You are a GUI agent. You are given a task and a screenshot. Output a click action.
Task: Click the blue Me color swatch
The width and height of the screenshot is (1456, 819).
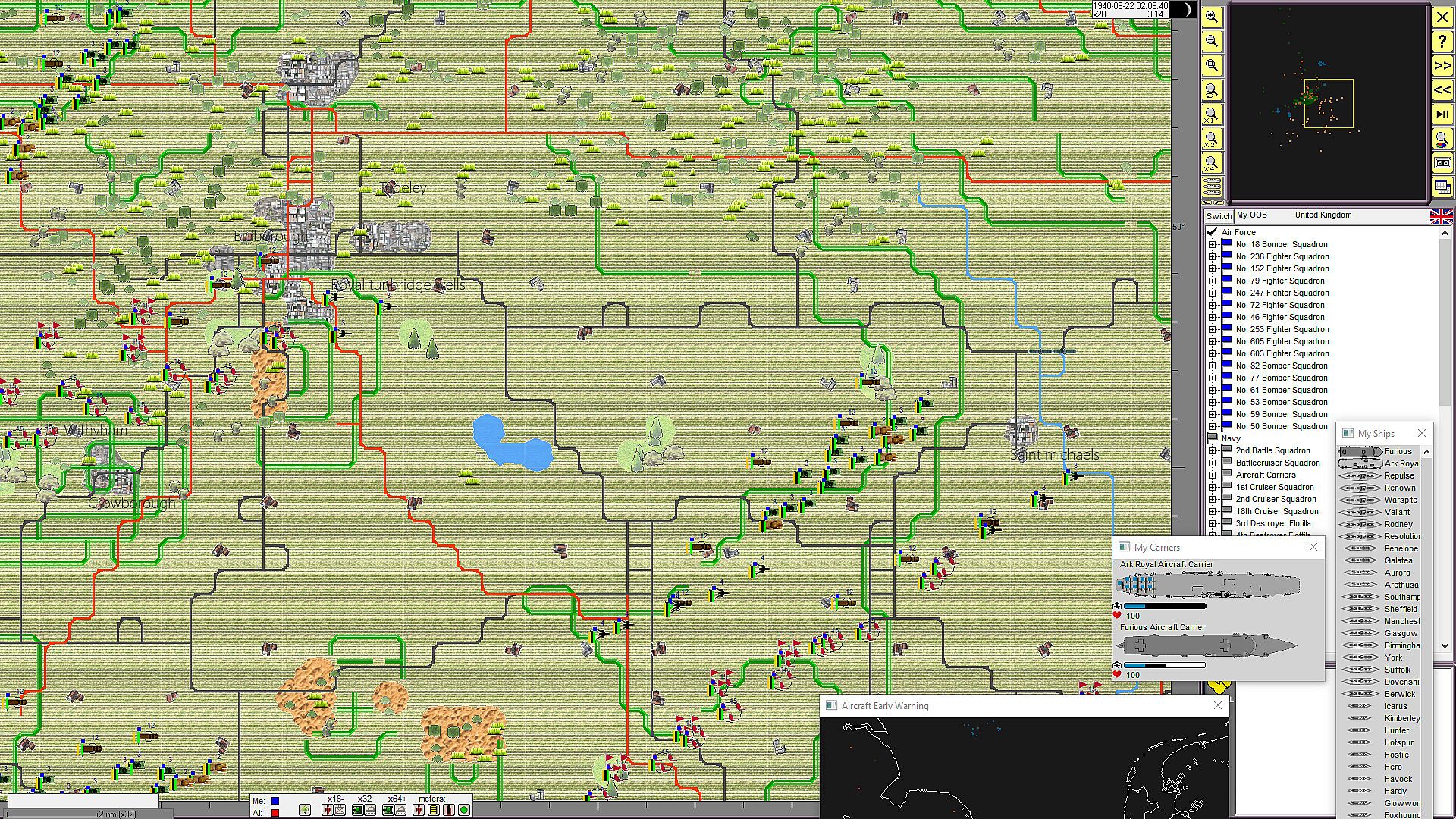(x=275, y=801)
